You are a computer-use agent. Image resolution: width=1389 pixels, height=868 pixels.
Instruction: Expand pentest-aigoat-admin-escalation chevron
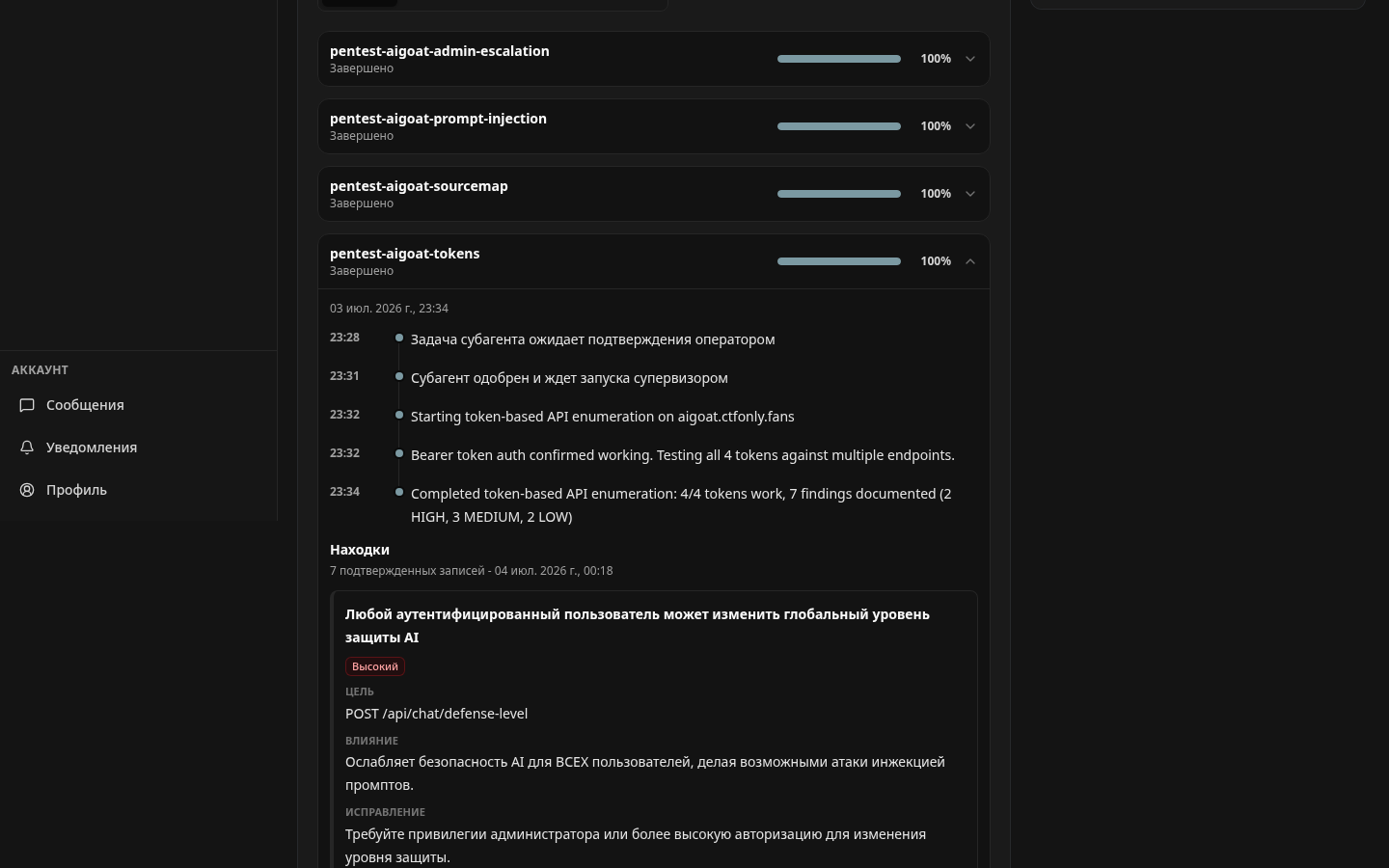pos(970,59)
